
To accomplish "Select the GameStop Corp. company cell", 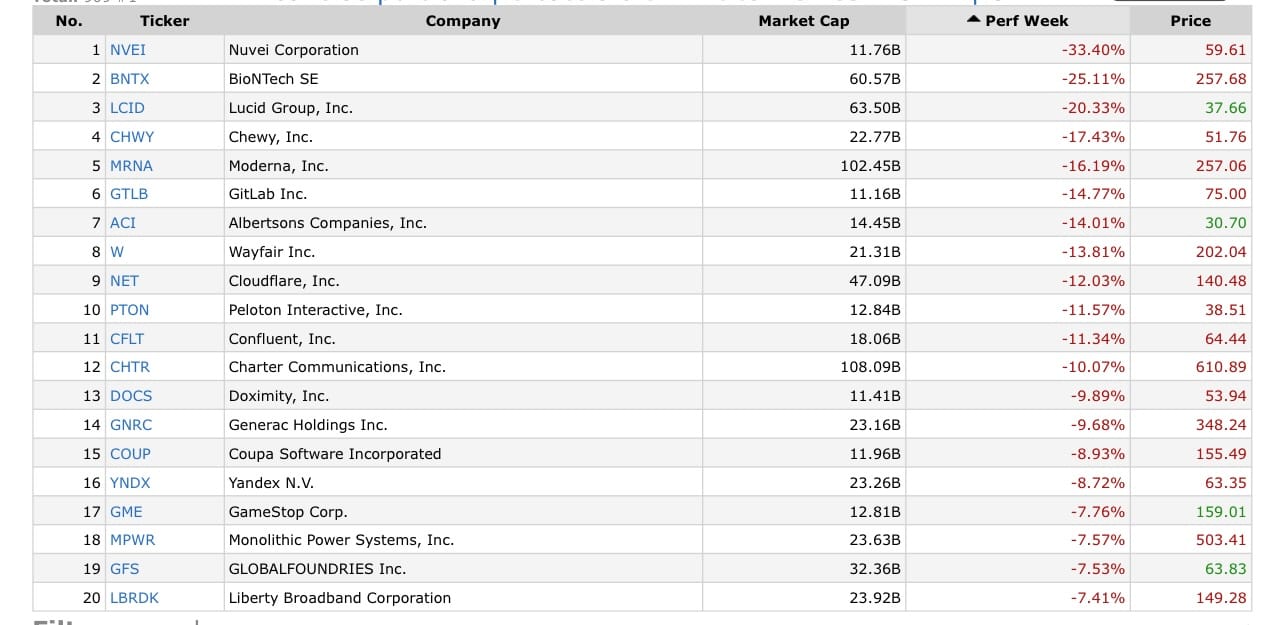I will click(463, 512).
